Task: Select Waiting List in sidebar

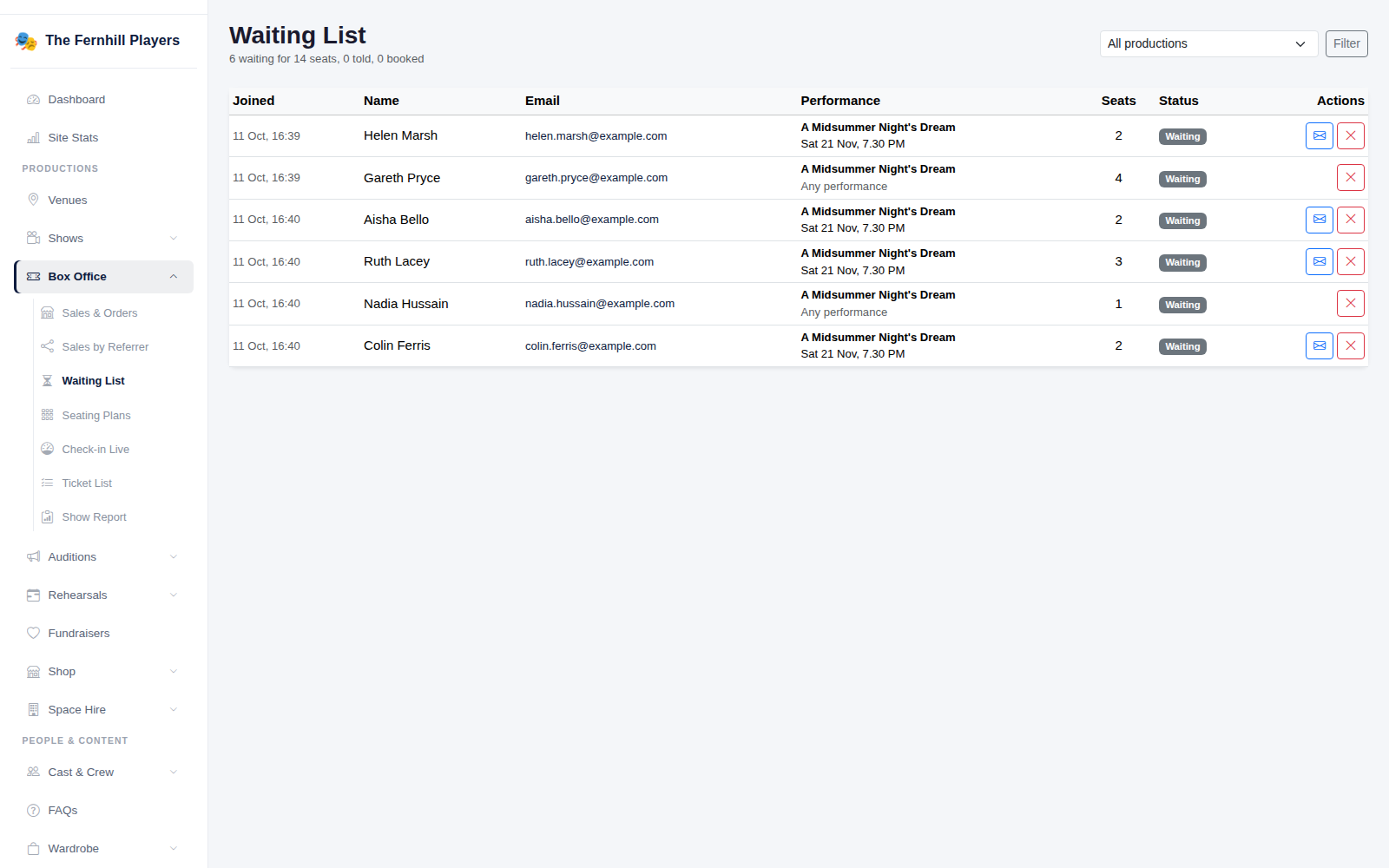Action: point(113,381)
